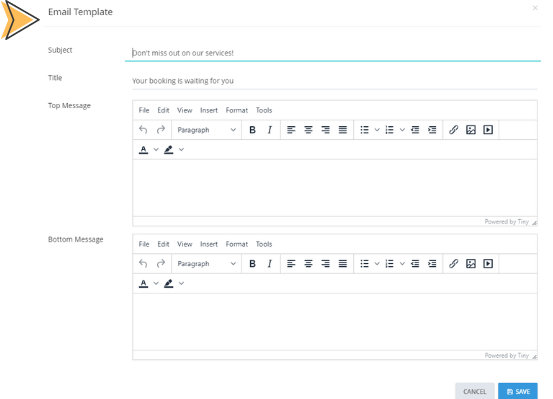Undo in Top Message editor
This screenshot has width=553, height=399.
point(143,130)
